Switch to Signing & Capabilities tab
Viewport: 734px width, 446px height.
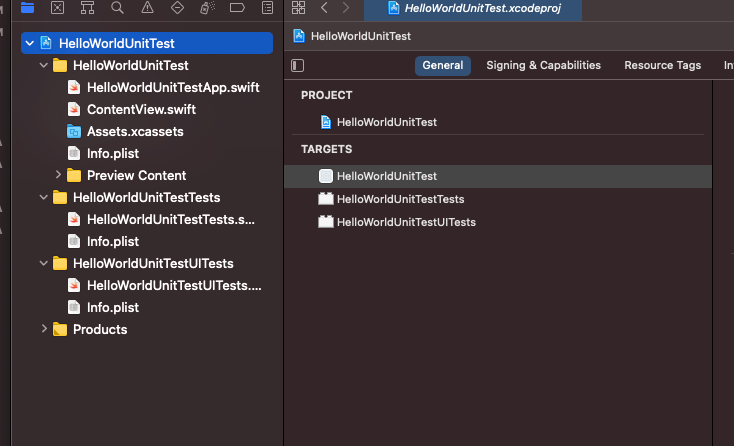[x=543, y=65]
